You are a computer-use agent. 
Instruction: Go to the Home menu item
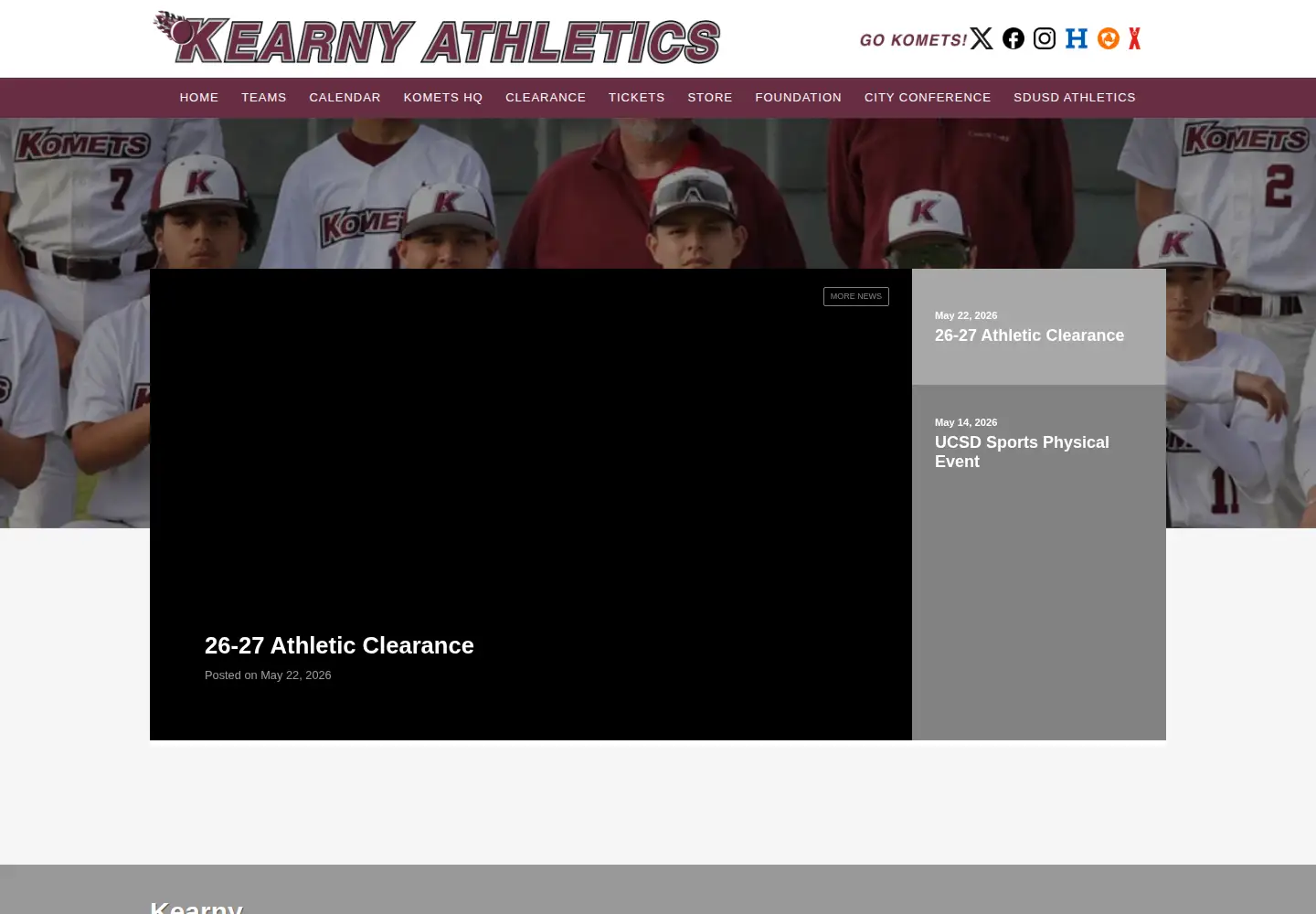tap(199, 98)
